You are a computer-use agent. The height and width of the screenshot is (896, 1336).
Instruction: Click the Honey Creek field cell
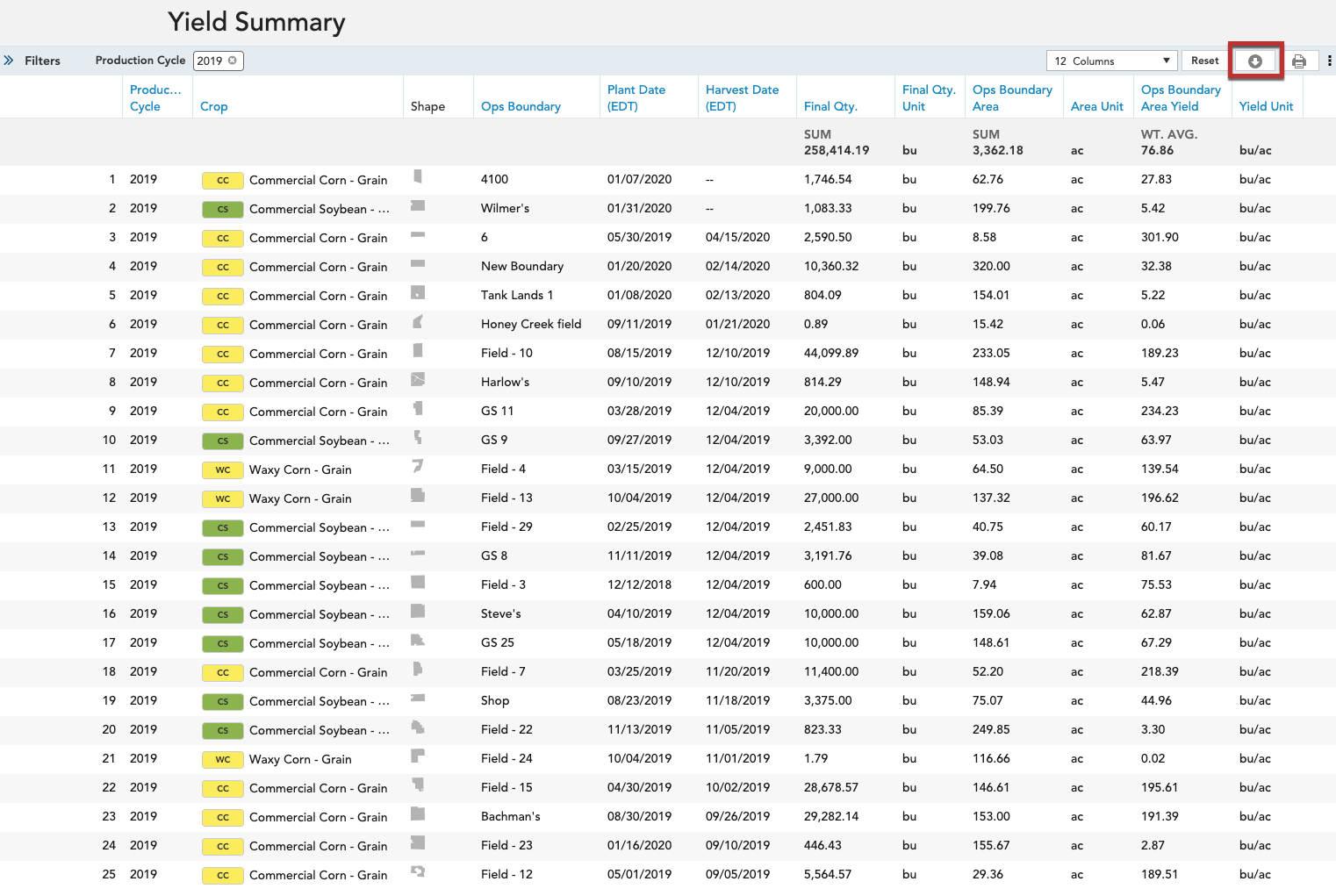531,325
